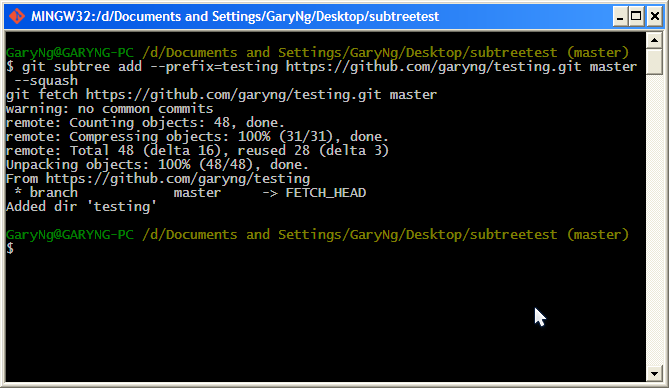
Task: Click the top GaryNg@GARYNG-PC prompt text
Action: (x=70, y=53)
